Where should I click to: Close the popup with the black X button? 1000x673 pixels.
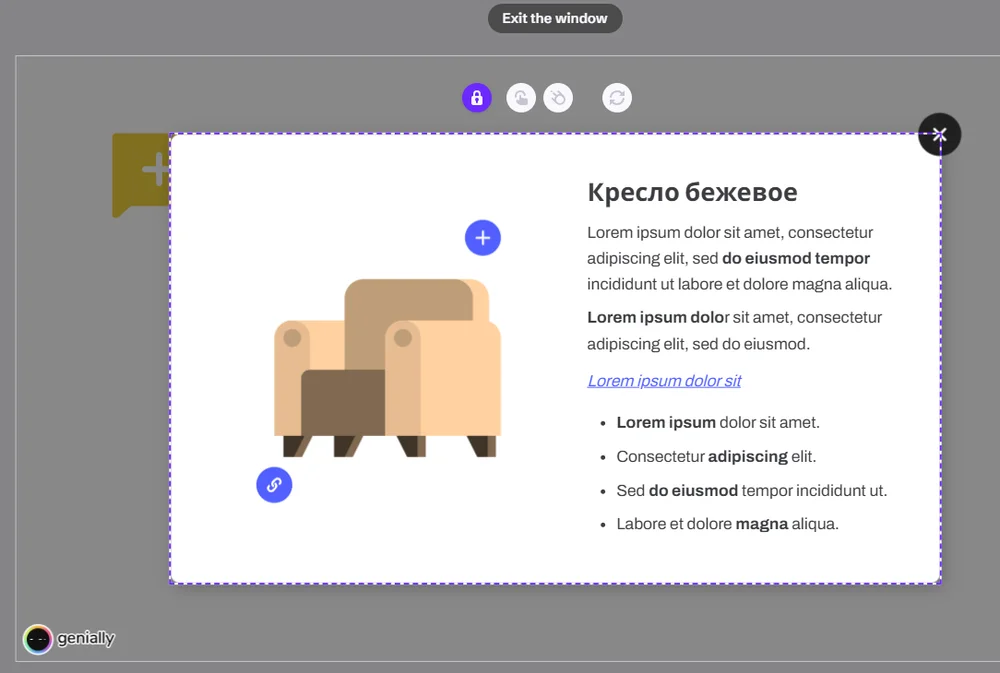pyautogui.click(x=939, y=135)
